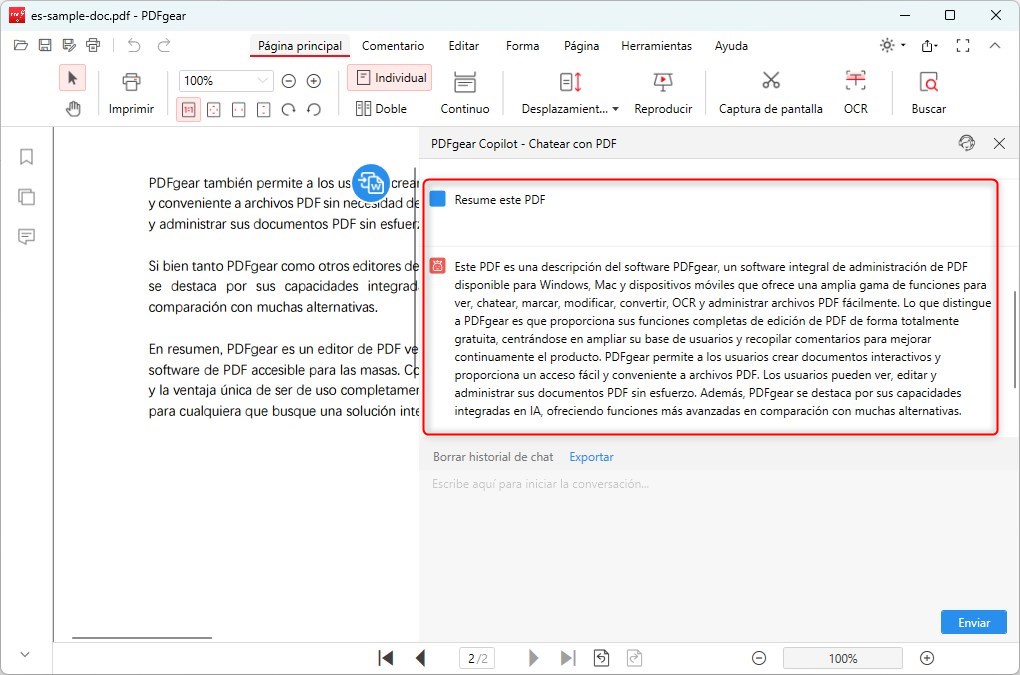Decrease zoom with the minus control
Viewport: 1020px width, 675px height.
coord(288,80)
